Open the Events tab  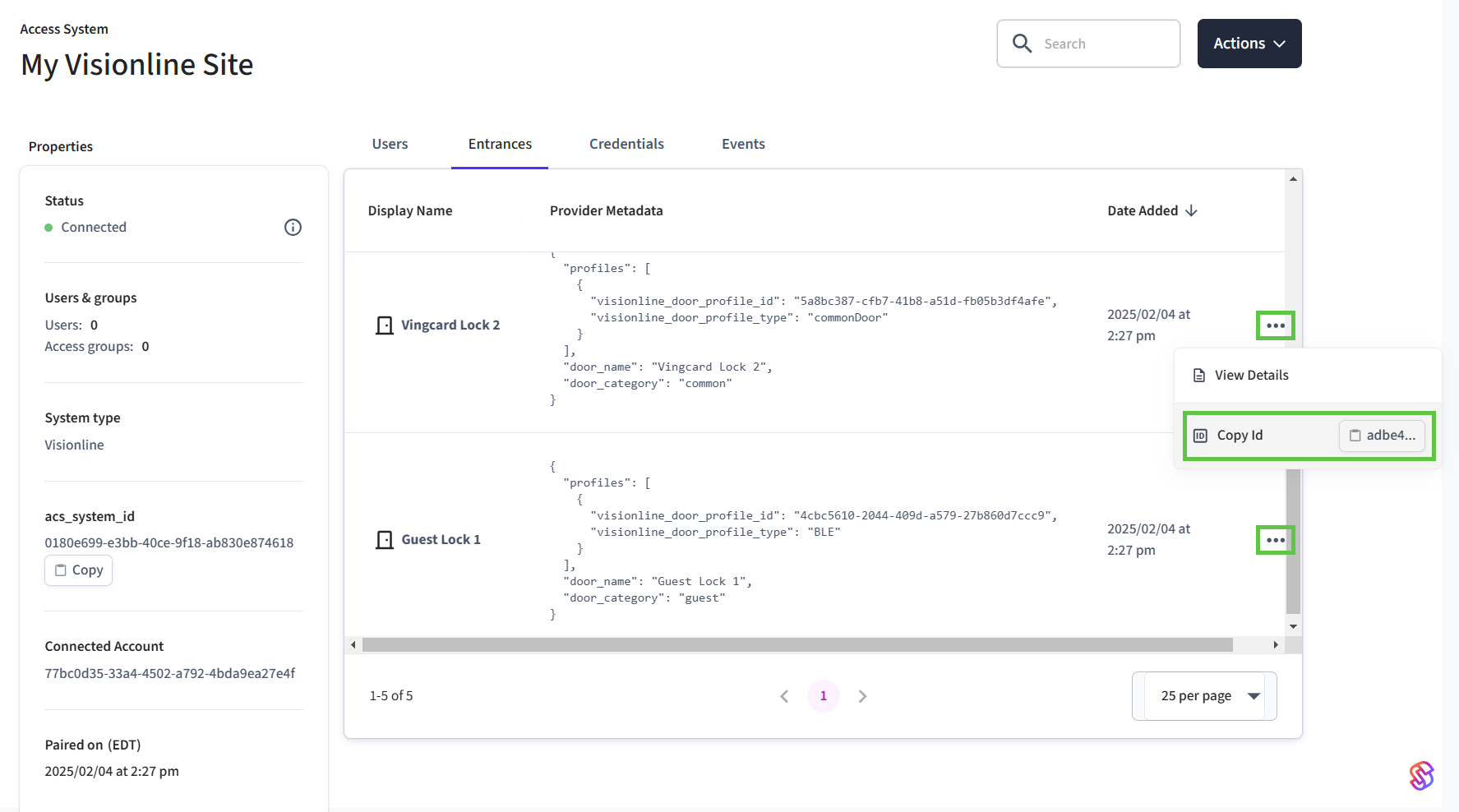743,144
